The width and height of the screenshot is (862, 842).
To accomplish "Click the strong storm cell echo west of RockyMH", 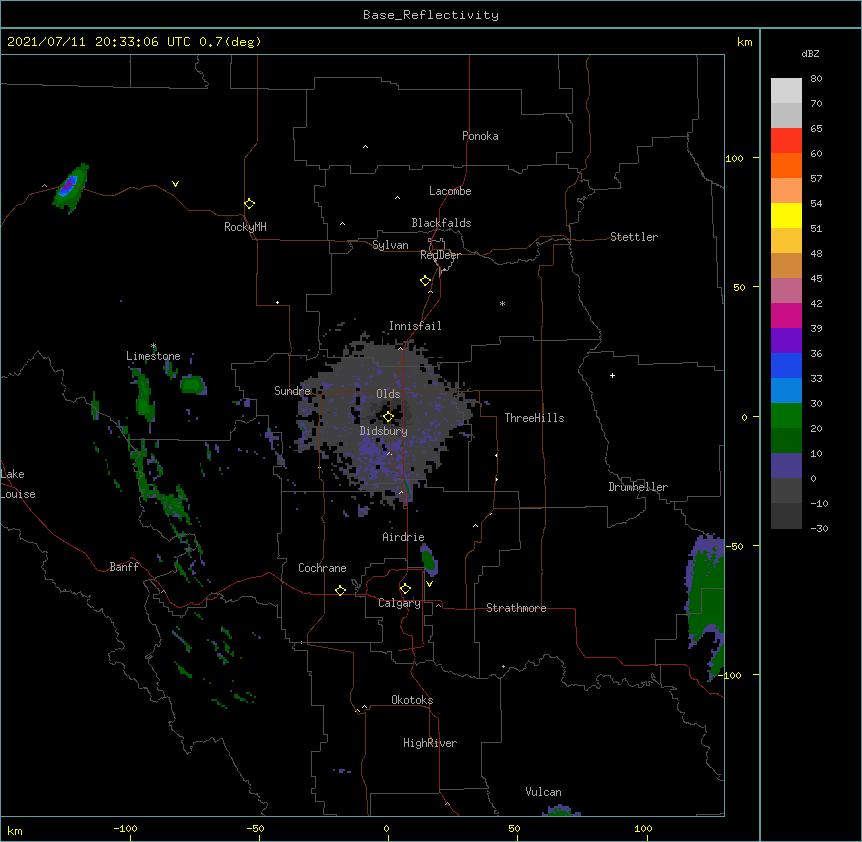I will (69, 187).
